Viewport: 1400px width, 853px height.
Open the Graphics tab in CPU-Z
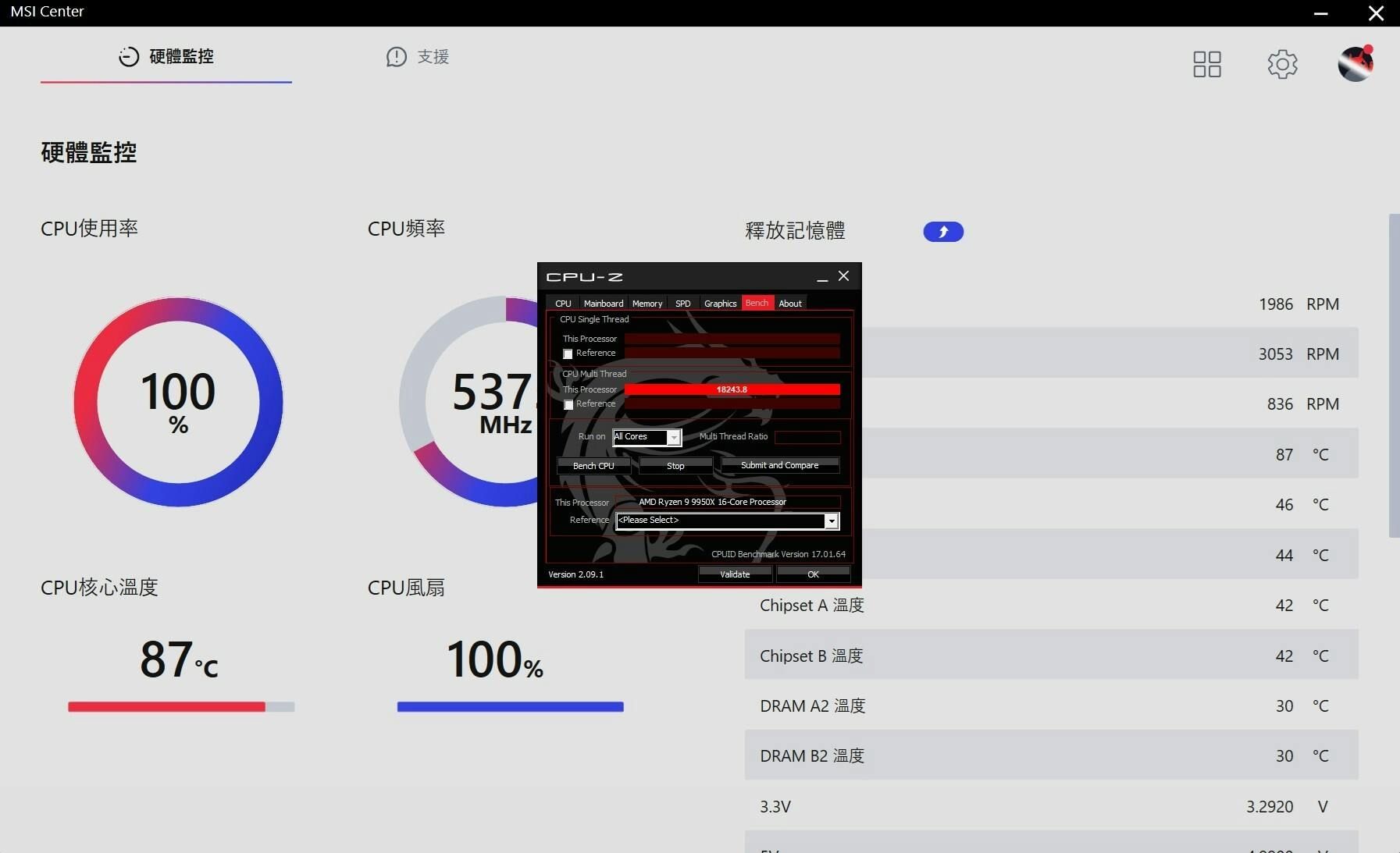pos(720,304)
